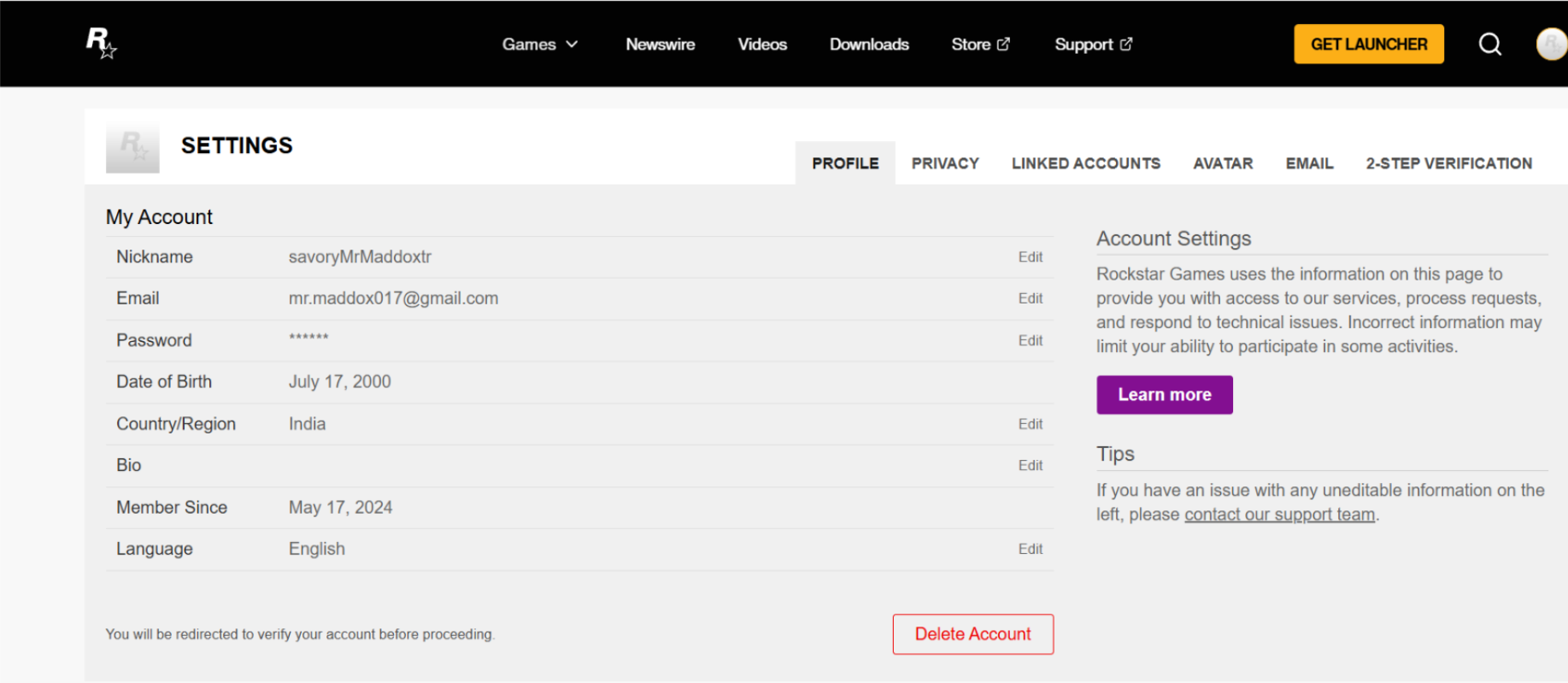The height and width of the screenshot is (683, 1568).
Task: Switch to the AVATAR tab
Action: click(x=1223, y=163)
